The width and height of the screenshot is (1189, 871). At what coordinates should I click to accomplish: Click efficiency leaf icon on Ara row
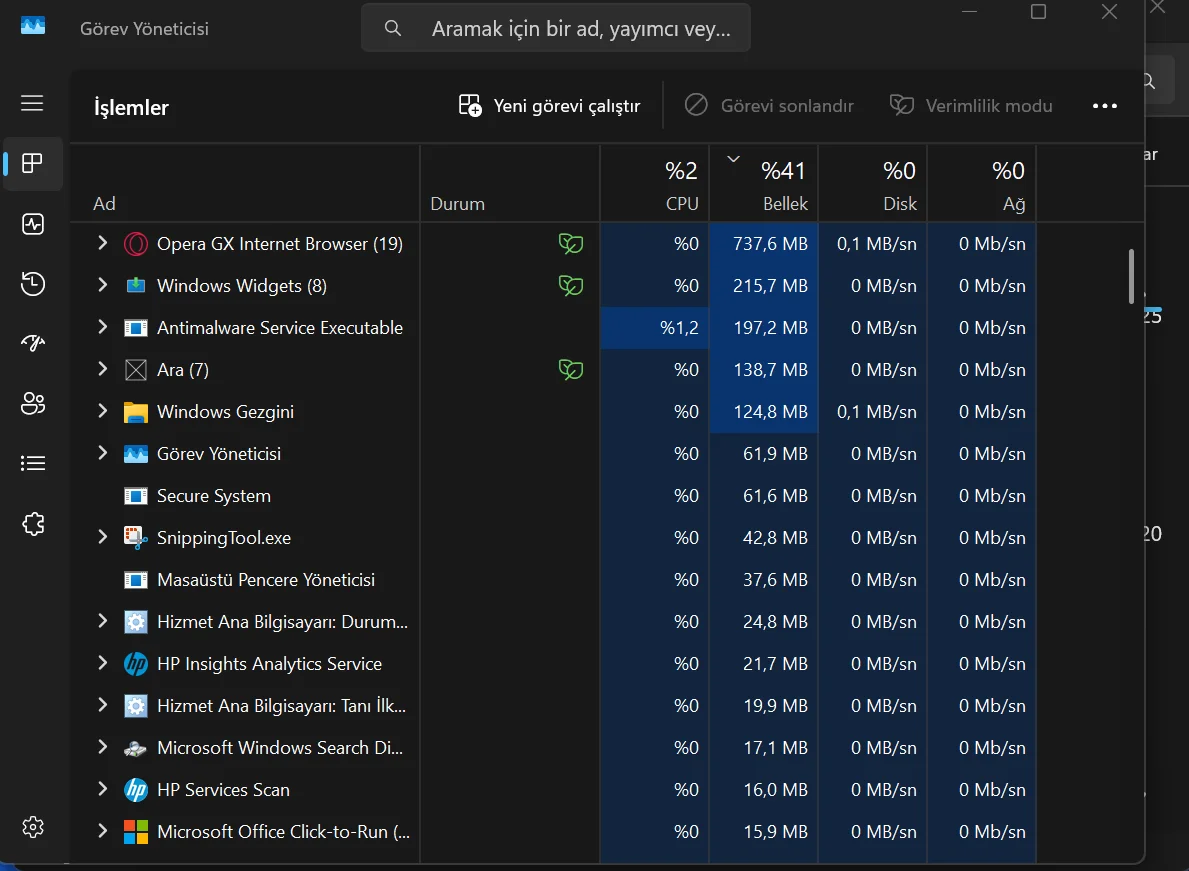[570, 370]
